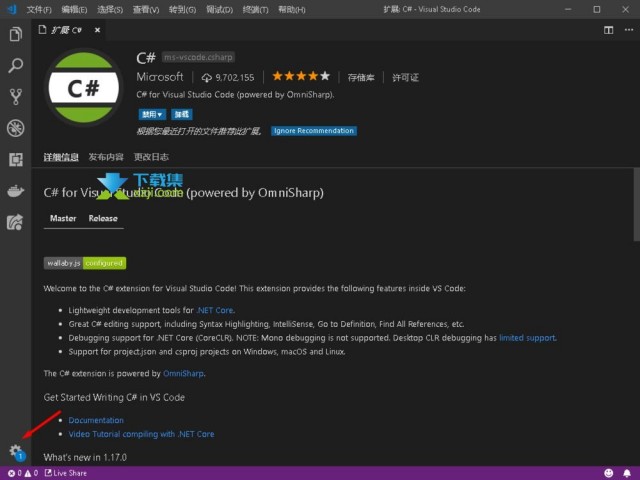Image resolution: width=640 pixels, height=480 pixels.
Task: Open the Extensions view icon
Action: pos(16,160)
